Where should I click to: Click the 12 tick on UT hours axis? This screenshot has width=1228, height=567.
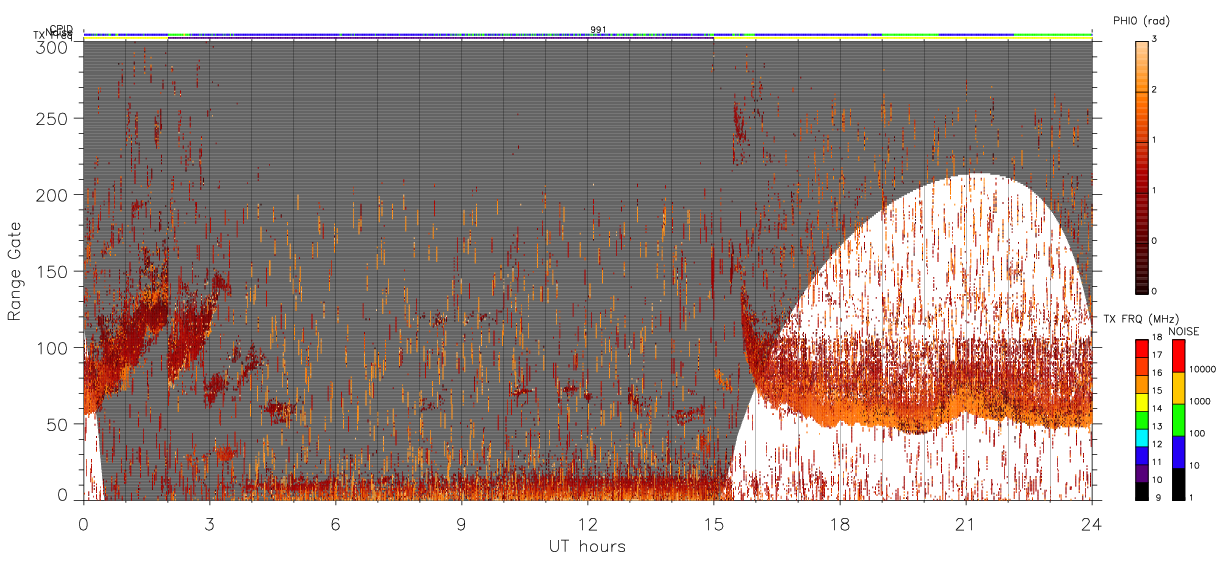click(x=587, y=524)
